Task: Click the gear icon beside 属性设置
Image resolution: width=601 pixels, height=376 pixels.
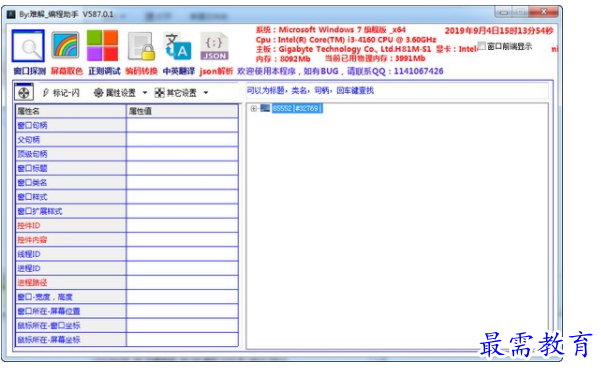Action: point(99,93)
